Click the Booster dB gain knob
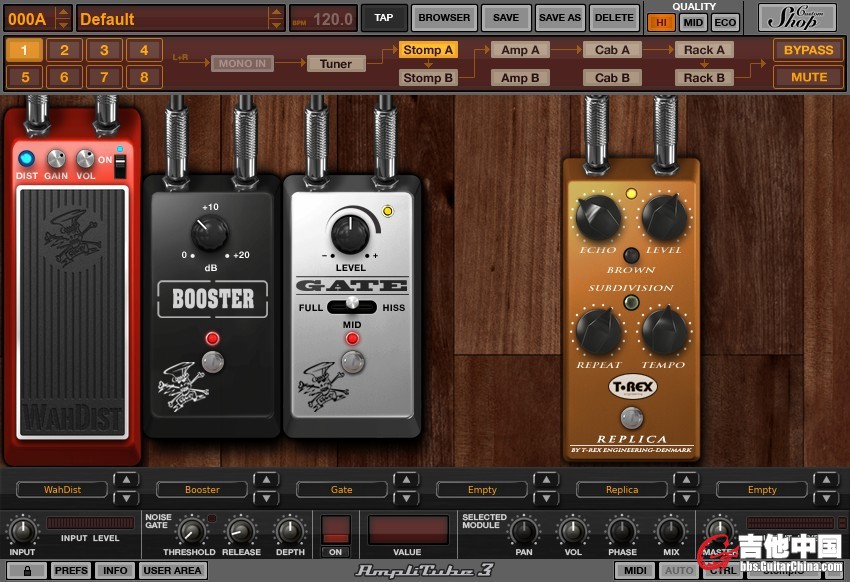850x582 pixels. click(x=211, y=234)
